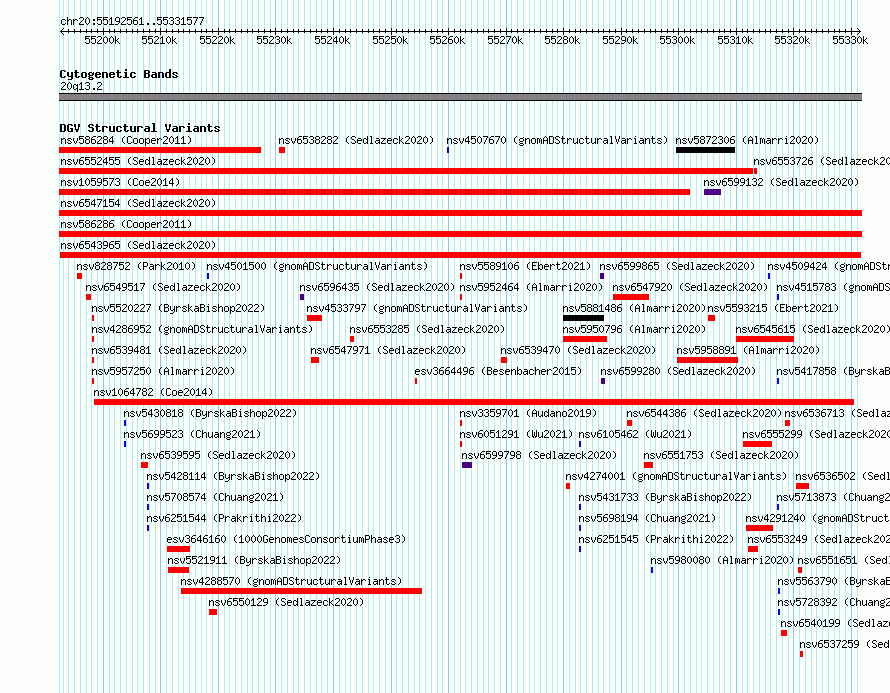The image size is (890, 693).
Task: Select the nsv586286 (Cooper2011) label
Action: click(x=126, y=224)
